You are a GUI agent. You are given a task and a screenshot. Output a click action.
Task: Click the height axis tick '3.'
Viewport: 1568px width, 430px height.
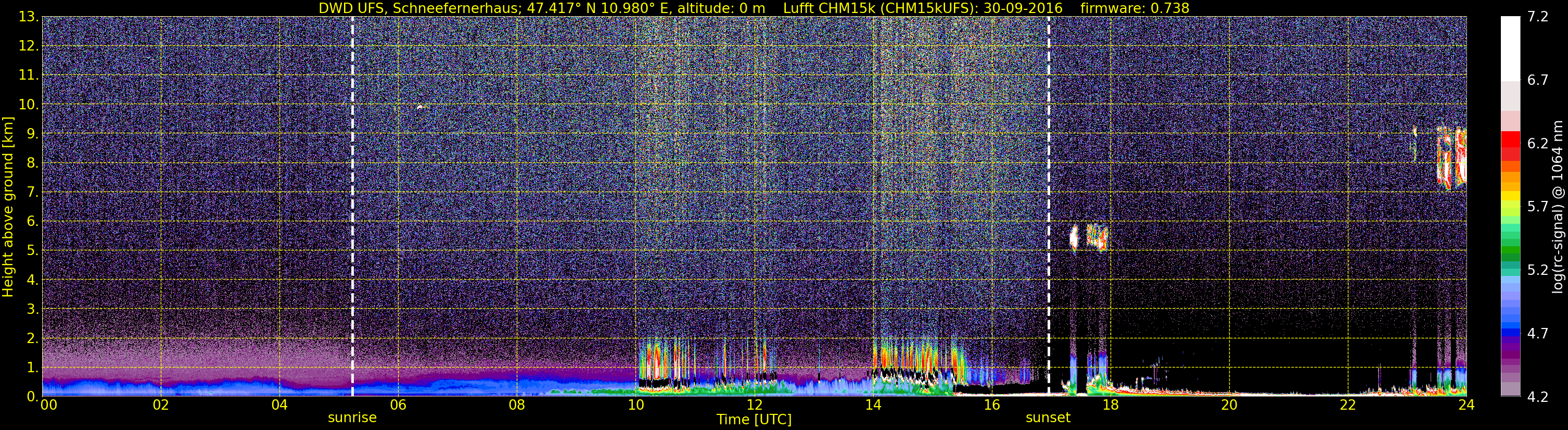32,309
